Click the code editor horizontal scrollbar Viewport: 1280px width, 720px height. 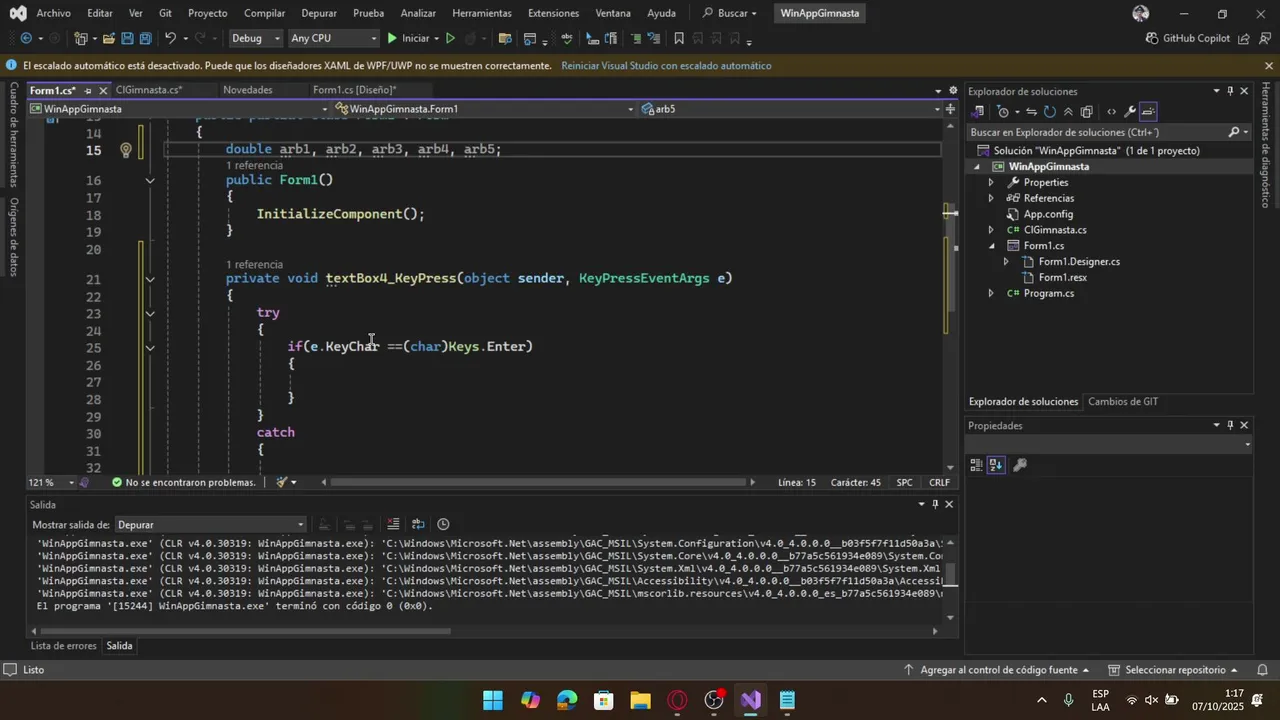(x=540, y=482)
